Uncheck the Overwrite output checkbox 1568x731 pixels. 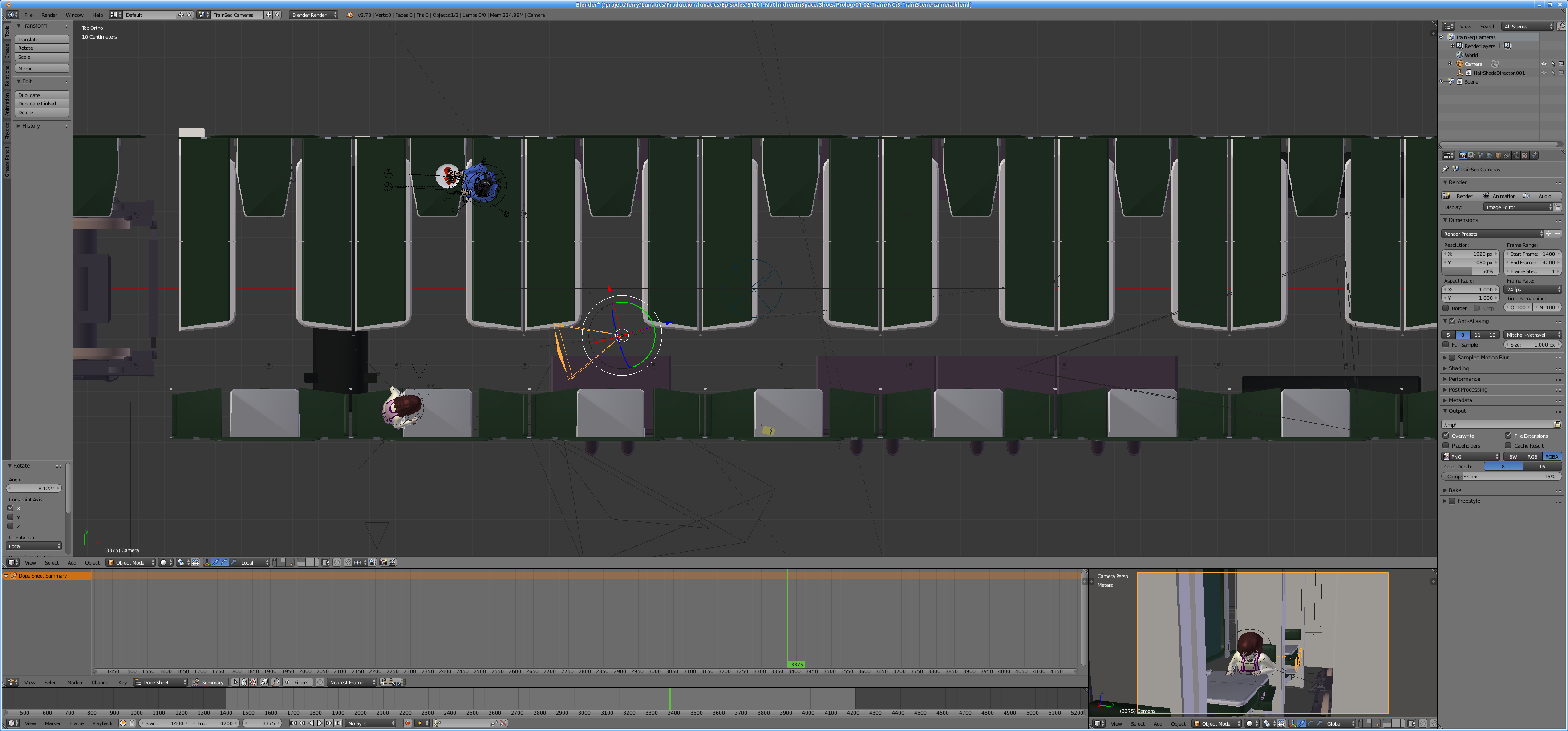click(x=1446, y=436)
